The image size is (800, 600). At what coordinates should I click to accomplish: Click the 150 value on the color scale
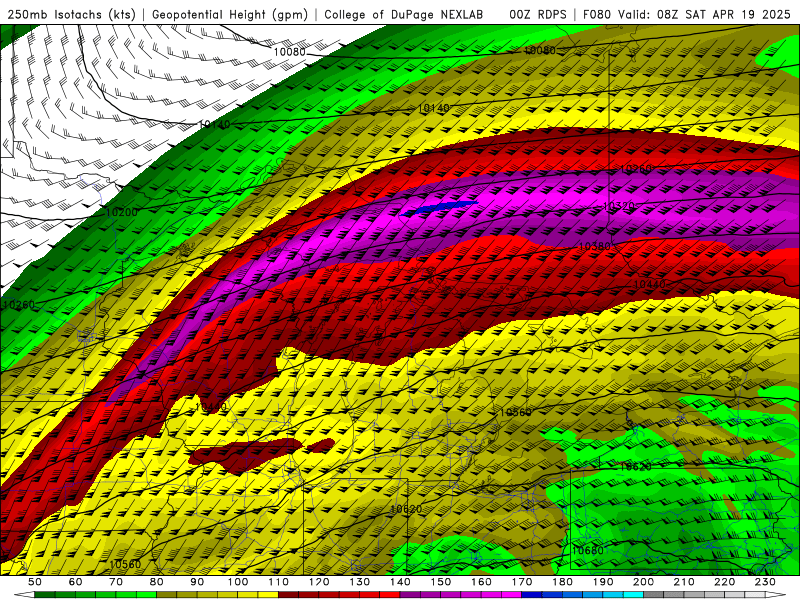441,582
